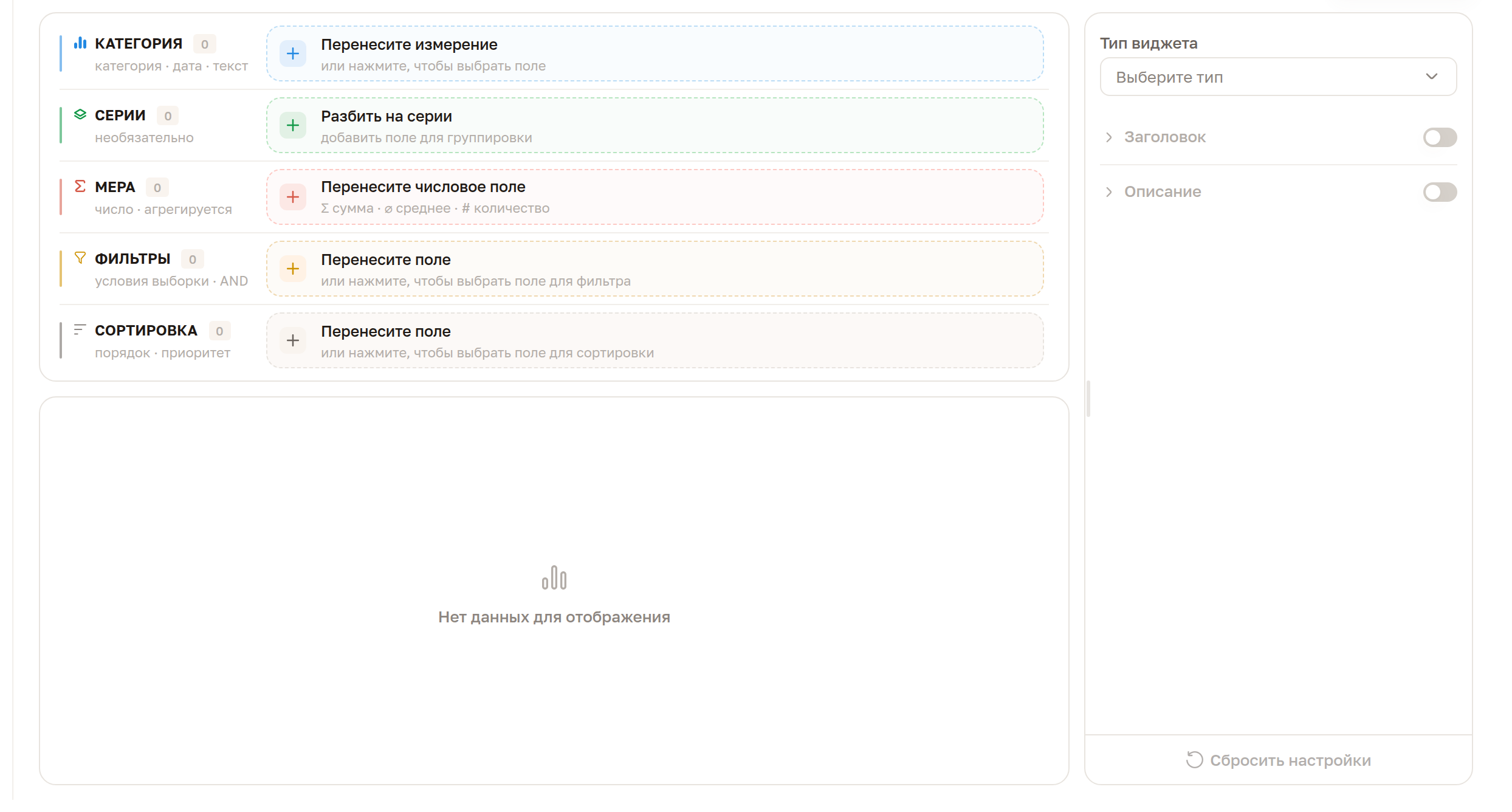The height and width of the screenshot is (812, 1512).
Task: Click the СЕРИИ count badge showing 0
Action: coord(168,115)
